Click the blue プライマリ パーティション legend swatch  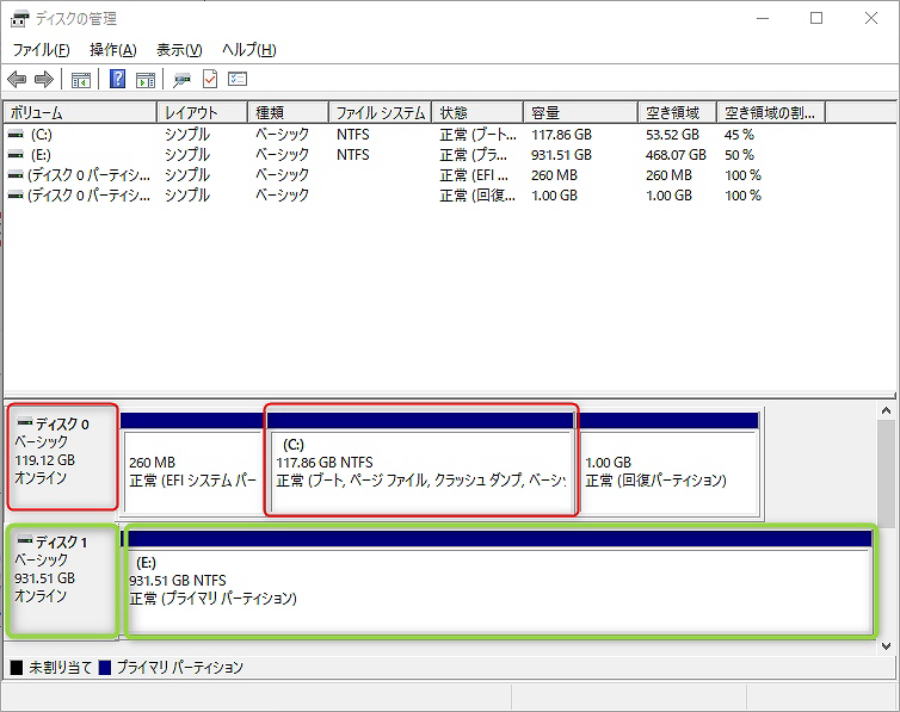click(x=104, y=667)
